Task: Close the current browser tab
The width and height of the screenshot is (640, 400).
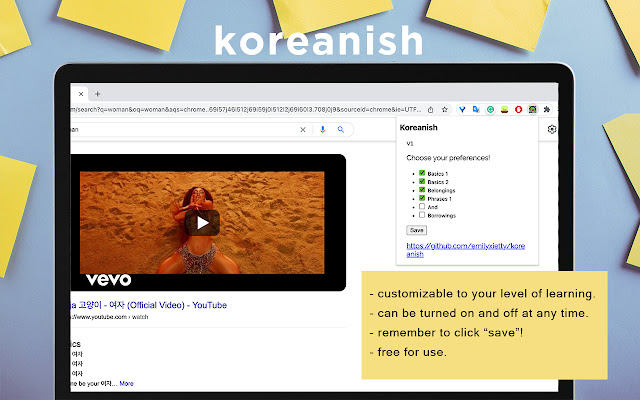Action: (x=81, y=94)
